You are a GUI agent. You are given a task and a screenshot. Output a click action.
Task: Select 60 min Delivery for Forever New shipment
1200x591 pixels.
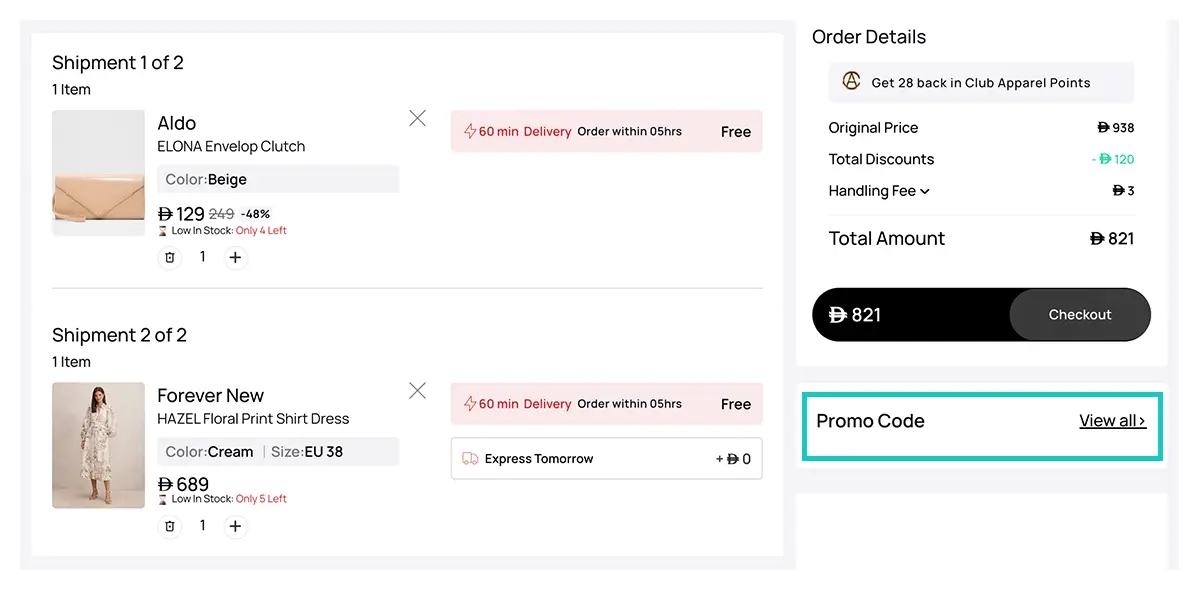pos(606,404)
